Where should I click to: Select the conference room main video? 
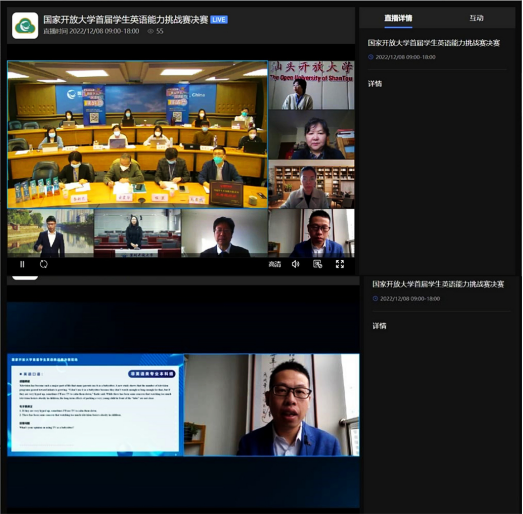137,134
